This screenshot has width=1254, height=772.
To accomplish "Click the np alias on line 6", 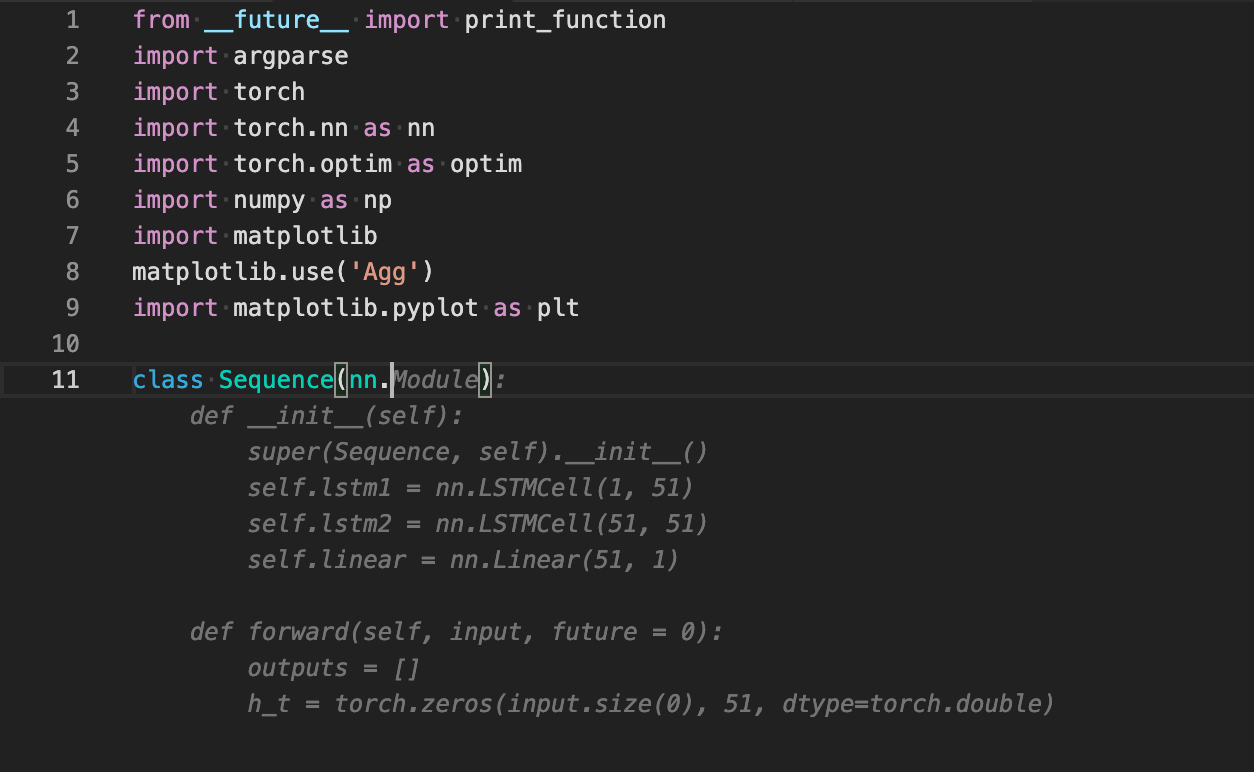I will (x=377, y=200).
